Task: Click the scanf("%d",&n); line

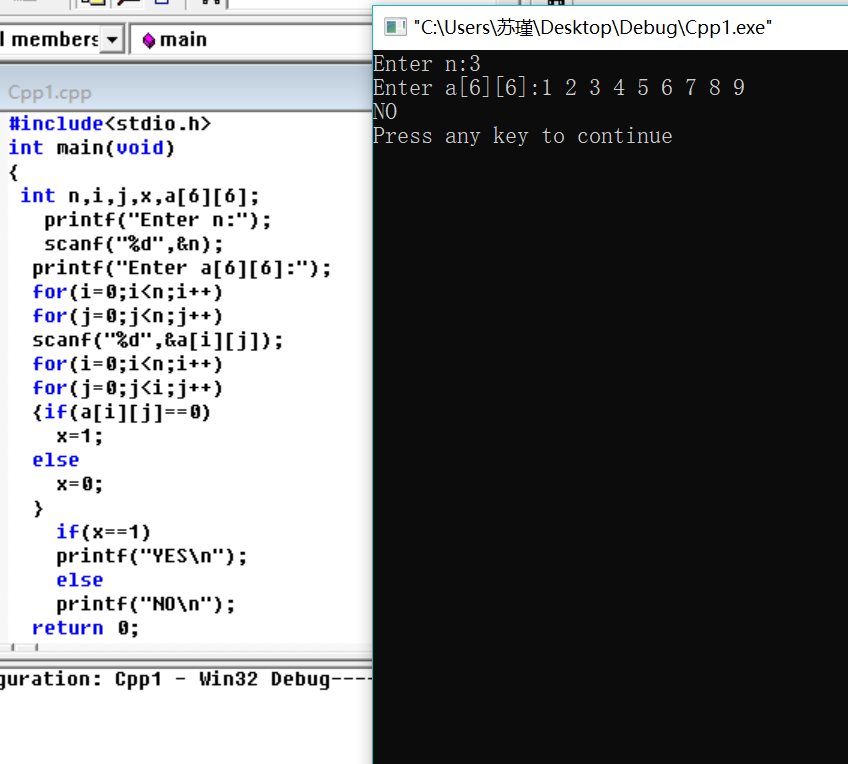Action: click(134, 244)
